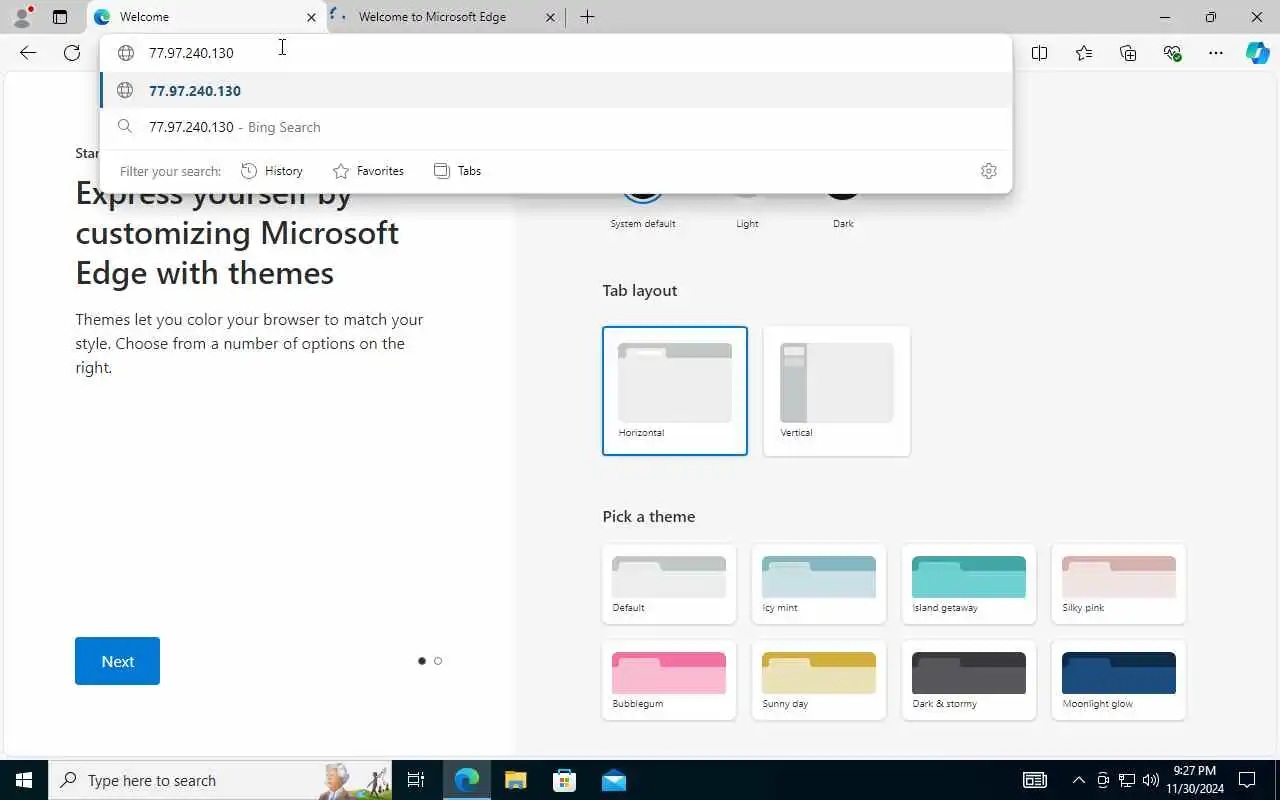The width and height of the screenshot is (1280, 800).
Task: Open a new tab with plus icon
Action: pyautogui.click(x=587, y=17)
